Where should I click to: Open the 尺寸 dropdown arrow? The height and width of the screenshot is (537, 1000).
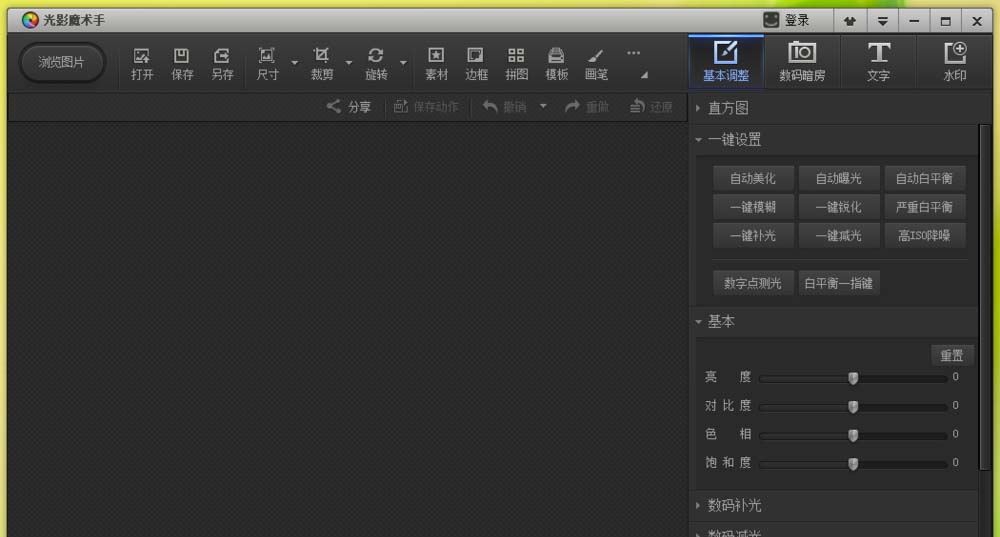point(294,63)
